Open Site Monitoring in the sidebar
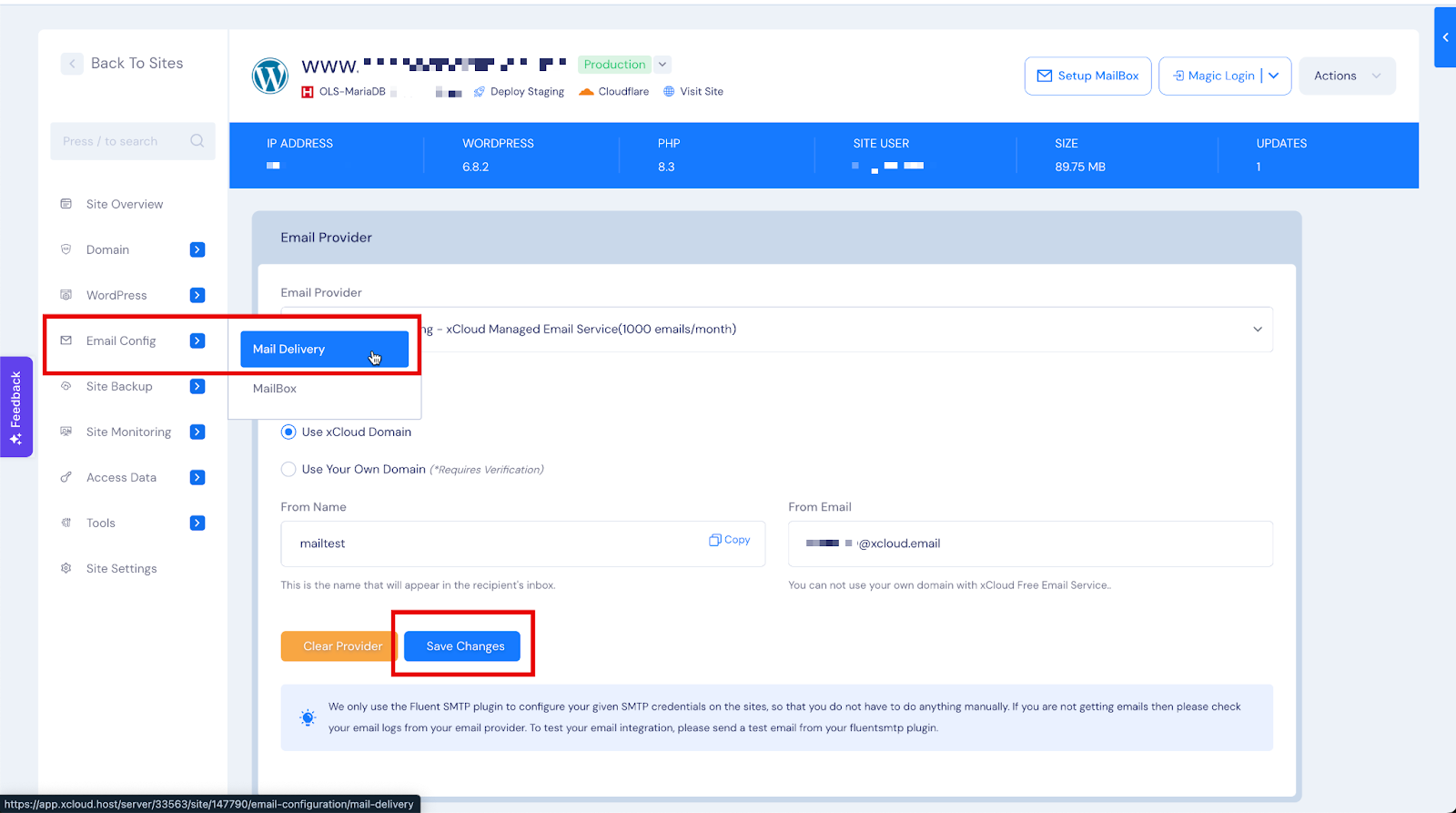The image size is (1456, 813). click(128, 432)
